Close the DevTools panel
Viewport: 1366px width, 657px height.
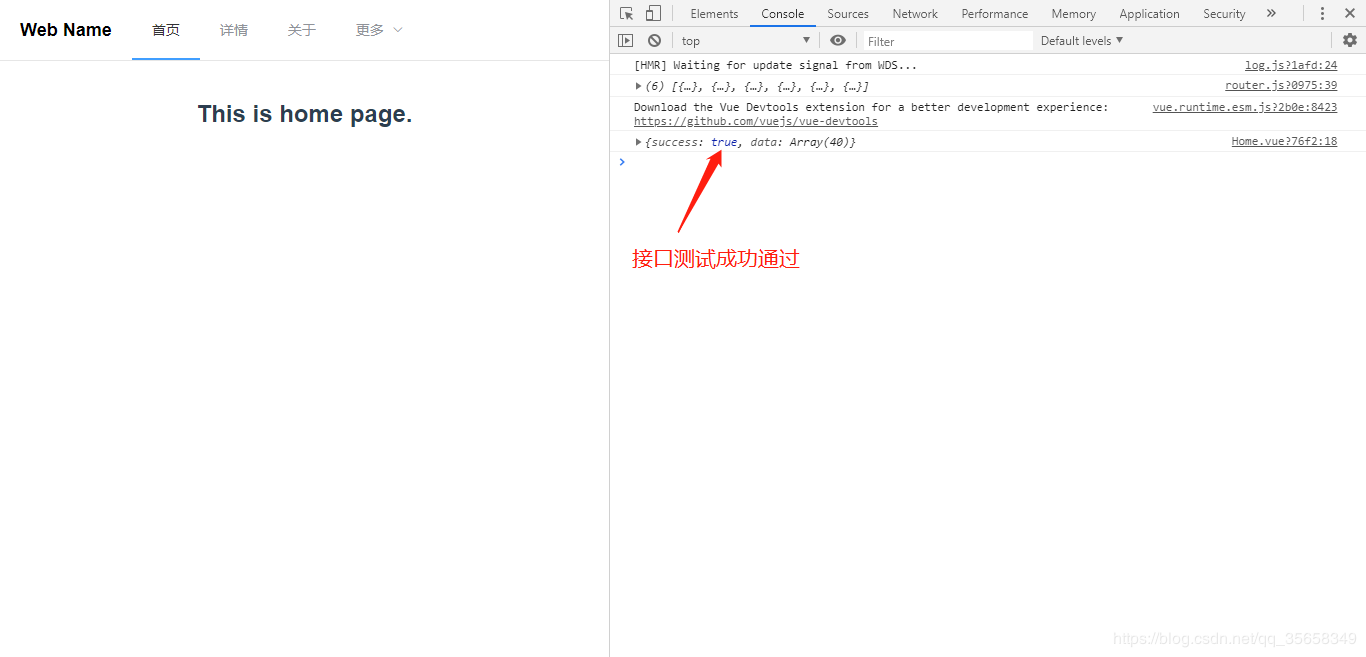click(x=1349, y=13)
